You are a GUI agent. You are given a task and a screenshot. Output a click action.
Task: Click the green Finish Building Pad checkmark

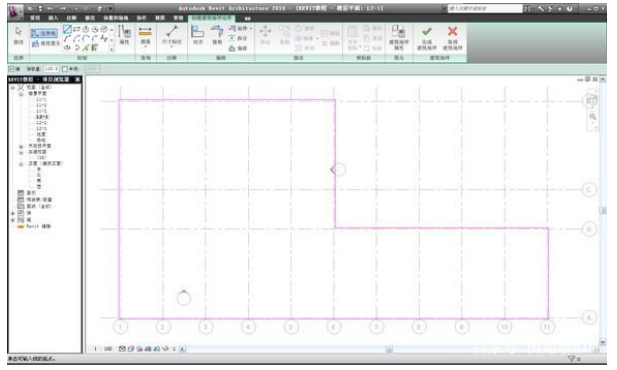(x=427, y=38)
